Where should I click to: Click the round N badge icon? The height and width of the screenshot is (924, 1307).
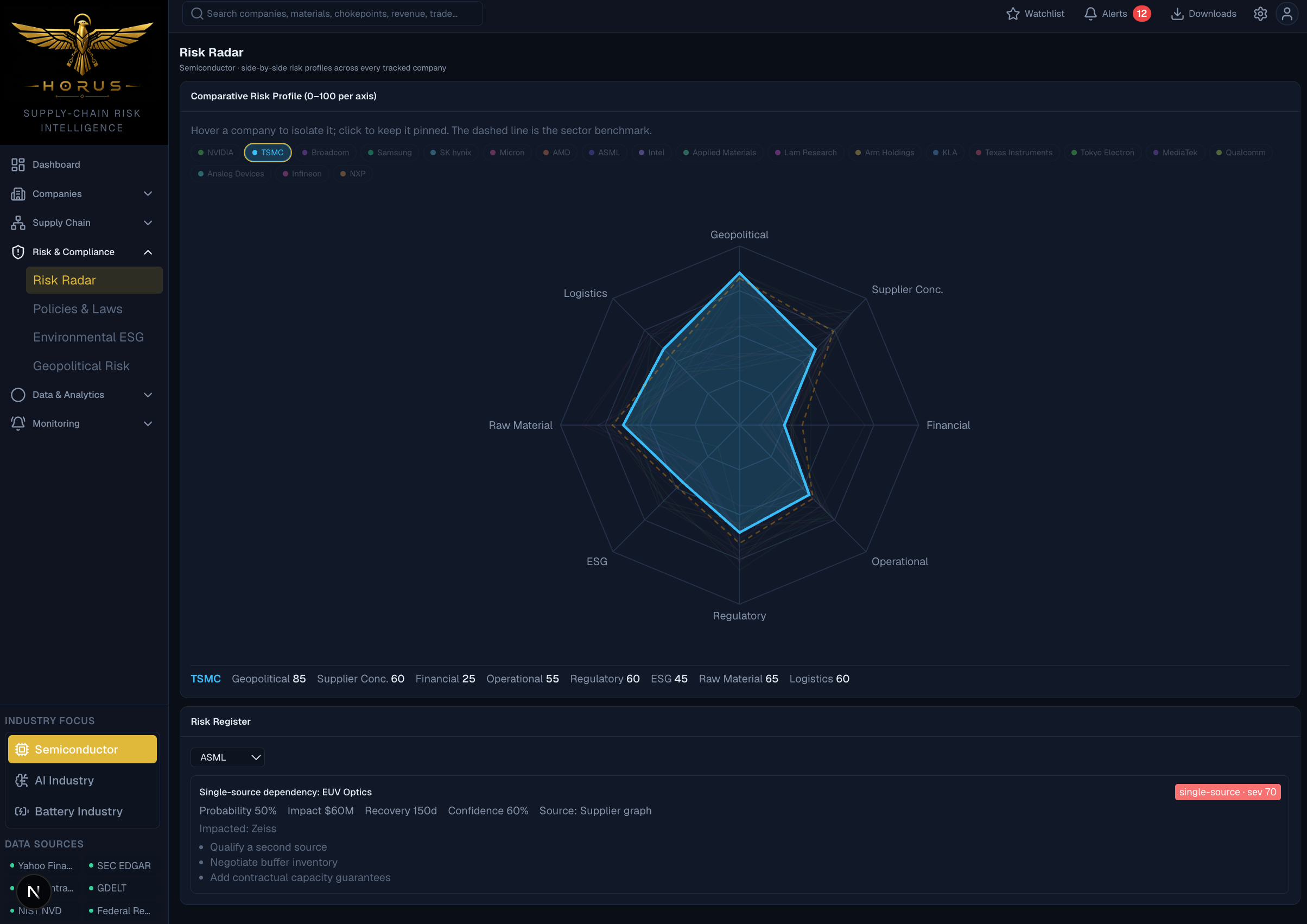pyautogui.click(x=34, y=891)
